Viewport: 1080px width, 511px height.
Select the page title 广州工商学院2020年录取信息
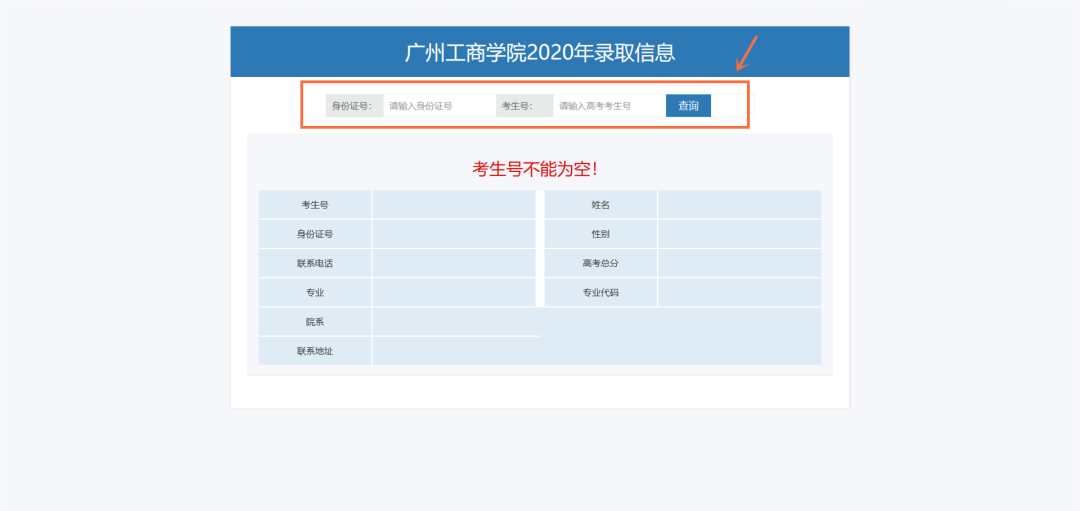[540, 52]
